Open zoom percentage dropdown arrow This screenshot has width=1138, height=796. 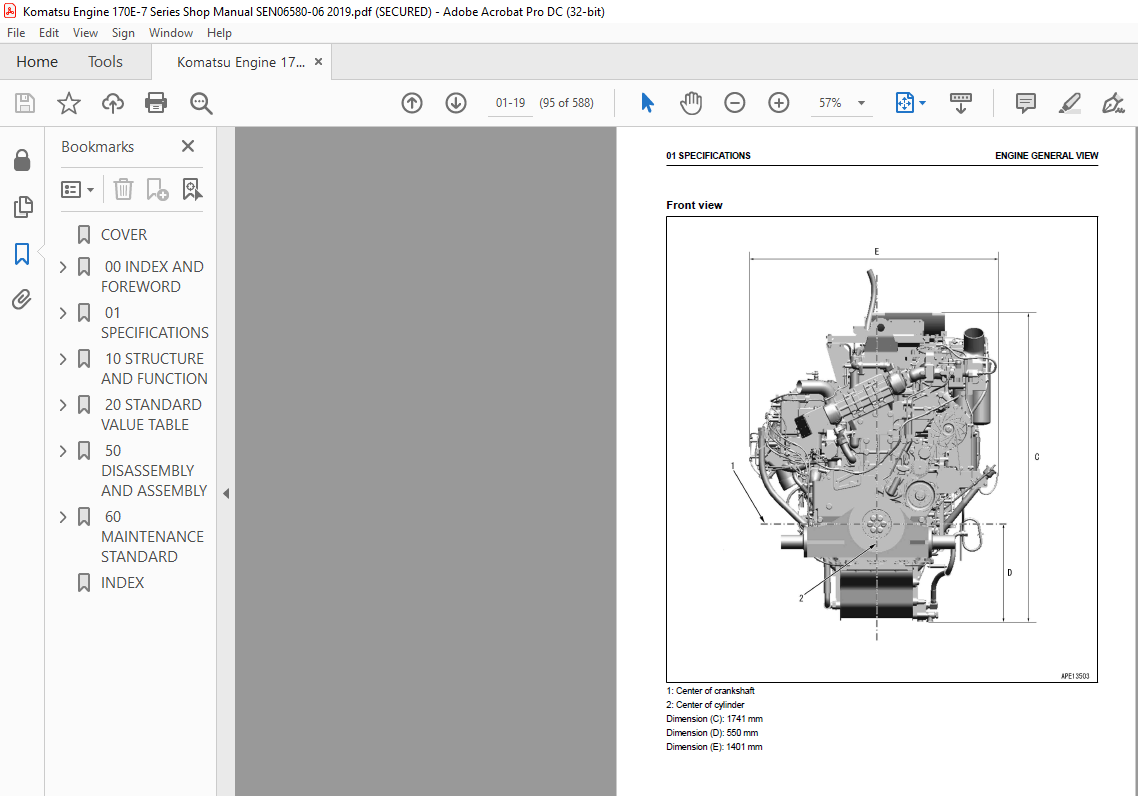pyautogui.click(x=861, y=103)
